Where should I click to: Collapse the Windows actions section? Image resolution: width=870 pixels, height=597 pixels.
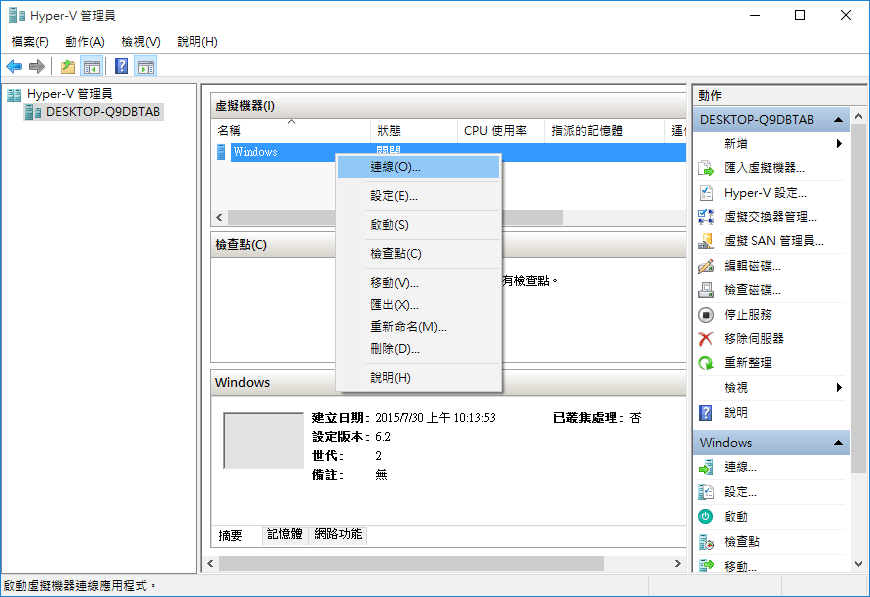point(838,443)
